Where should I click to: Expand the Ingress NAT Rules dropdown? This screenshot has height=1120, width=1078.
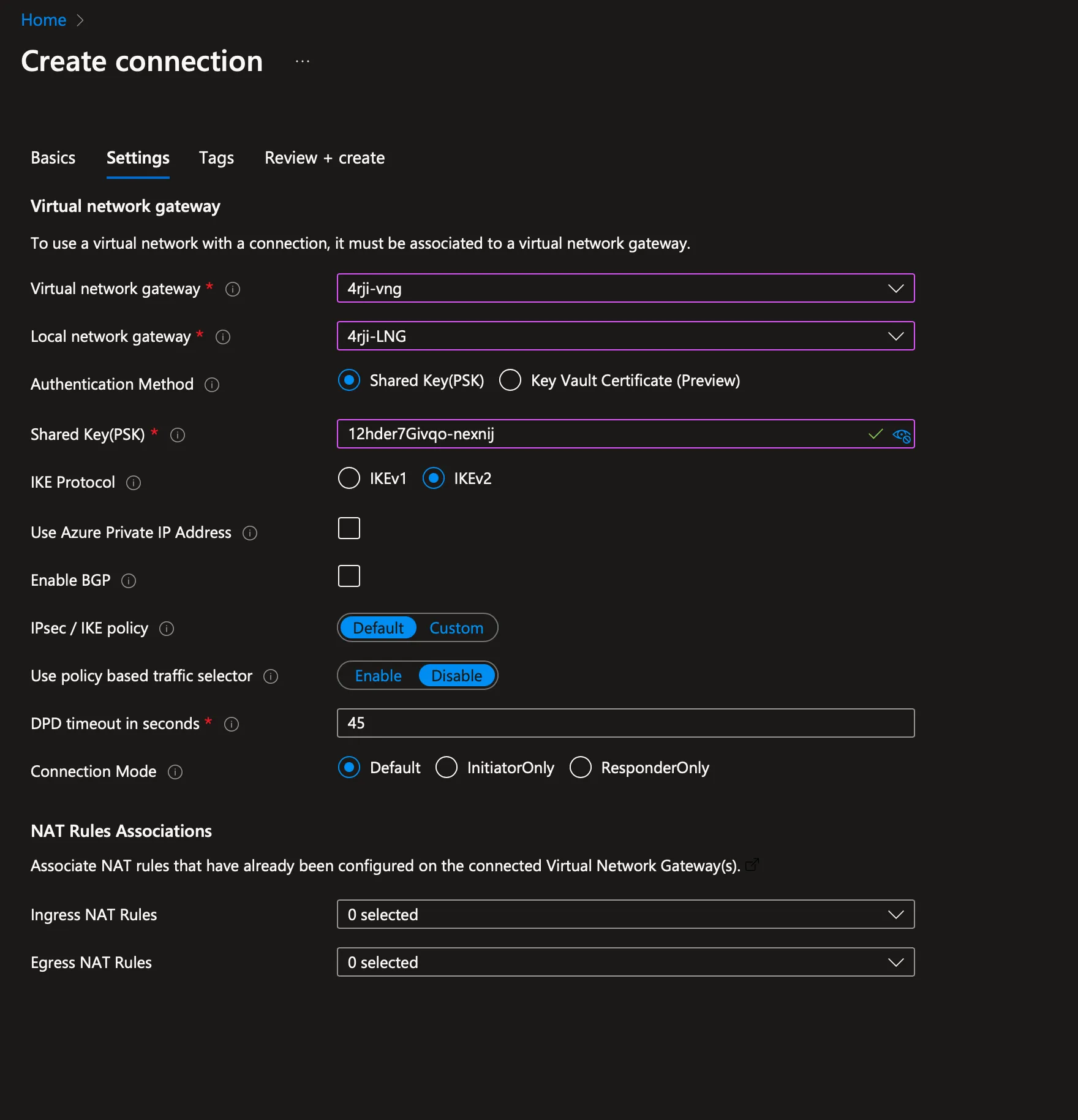click(x=895, y=915)
